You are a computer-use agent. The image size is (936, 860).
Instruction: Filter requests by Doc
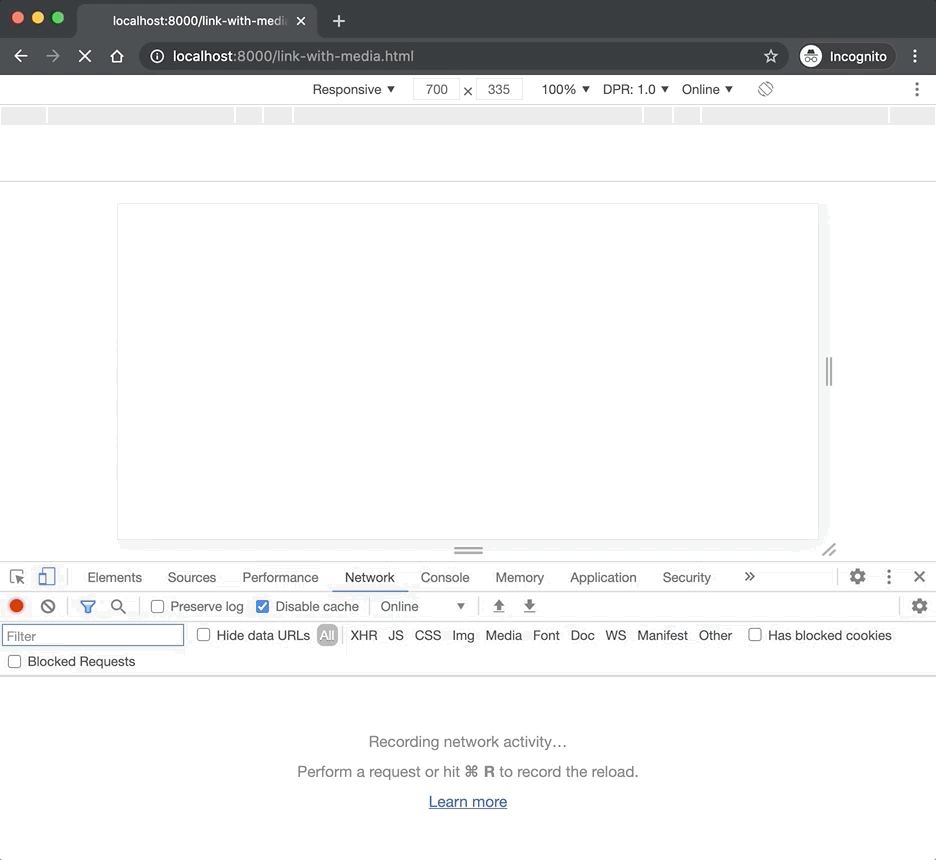(x=583, y=635)
